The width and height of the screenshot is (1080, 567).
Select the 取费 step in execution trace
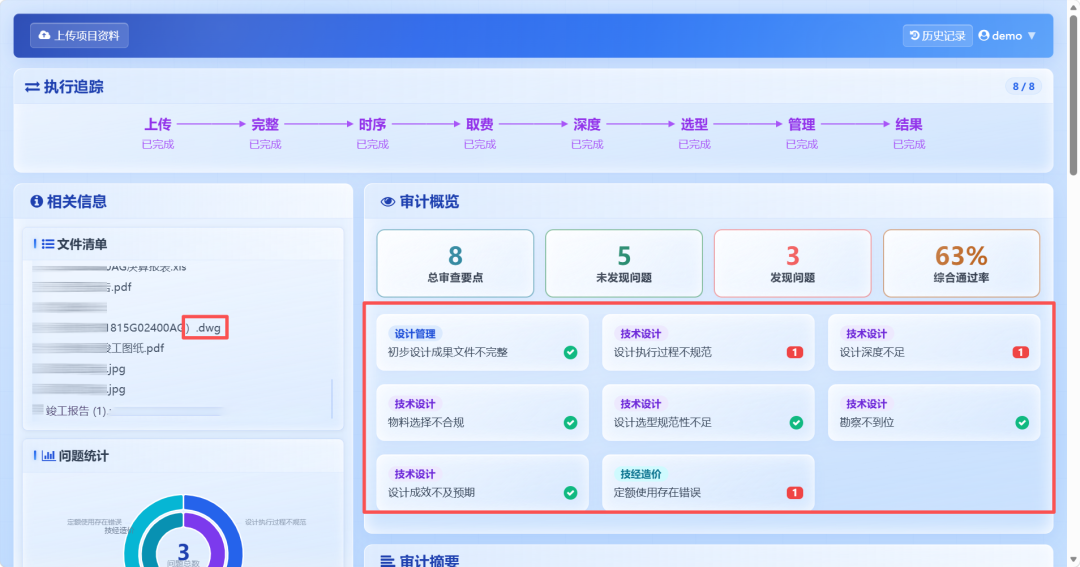point(480,131)
